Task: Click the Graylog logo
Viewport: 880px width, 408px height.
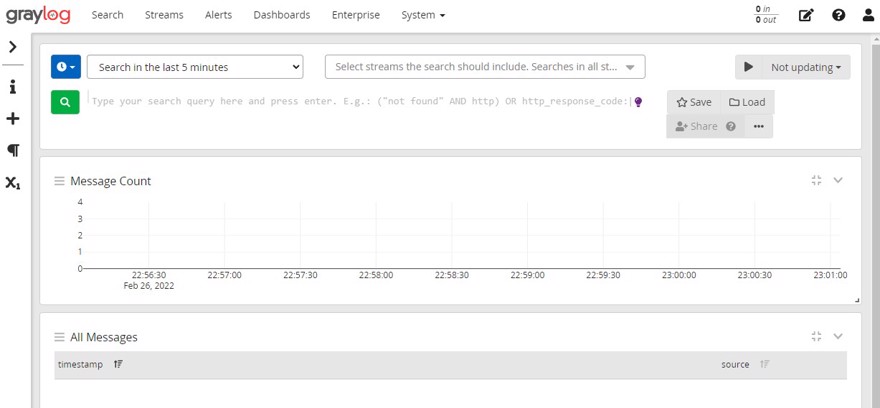Action: 38,15
